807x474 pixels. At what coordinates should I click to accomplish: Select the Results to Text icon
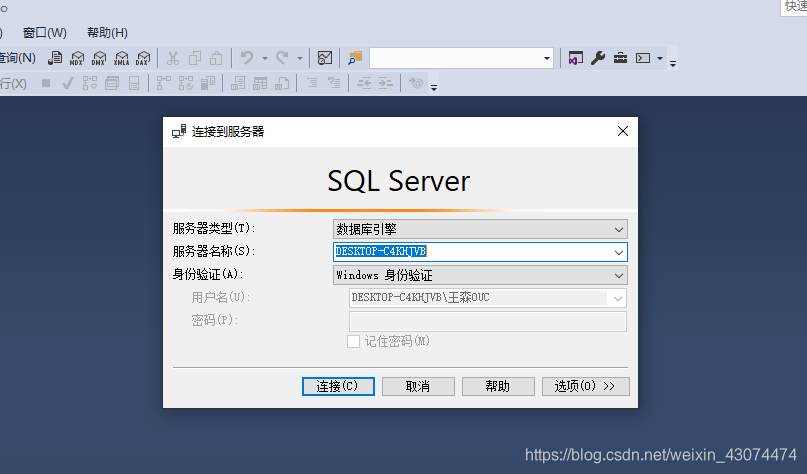(x=238, y=83)
